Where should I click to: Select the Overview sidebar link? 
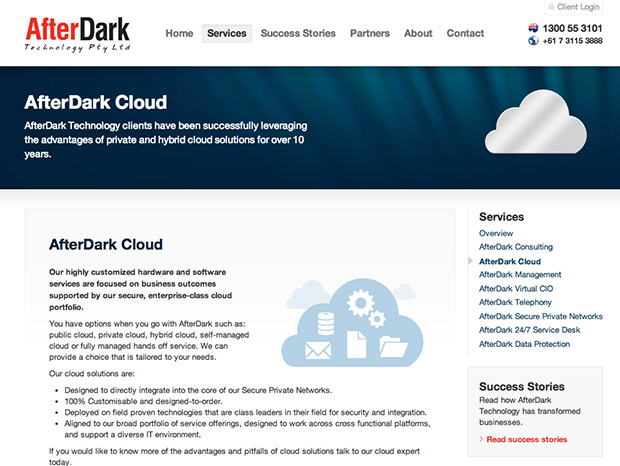pyautogui.click(x=496, y=233)
